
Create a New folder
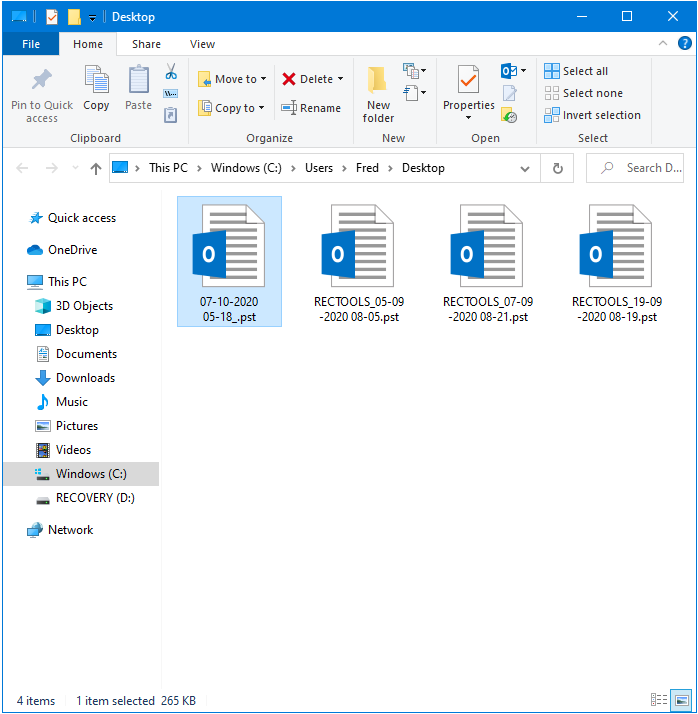pos(378,95)
